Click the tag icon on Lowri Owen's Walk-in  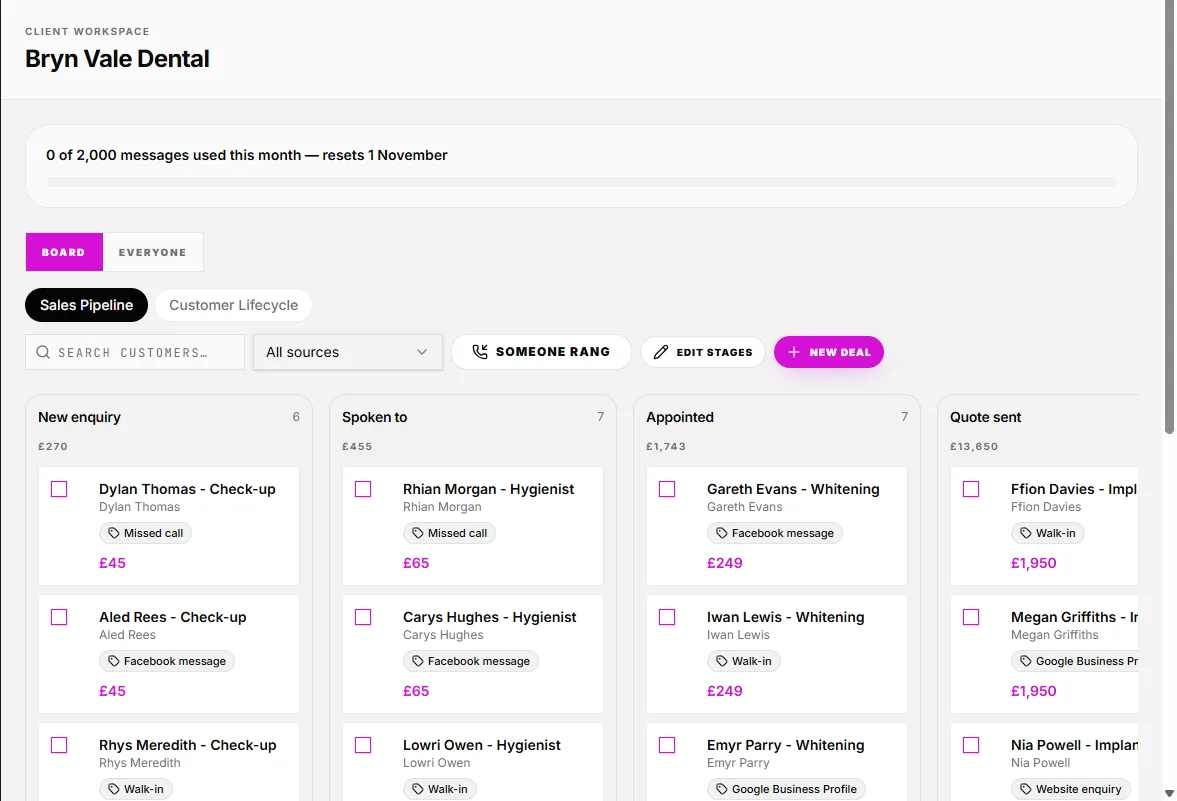417,789
